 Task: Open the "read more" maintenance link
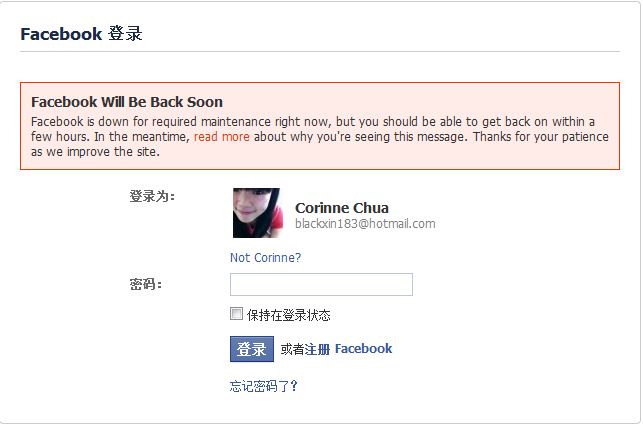pyautogui.click(x=221, y=137)
